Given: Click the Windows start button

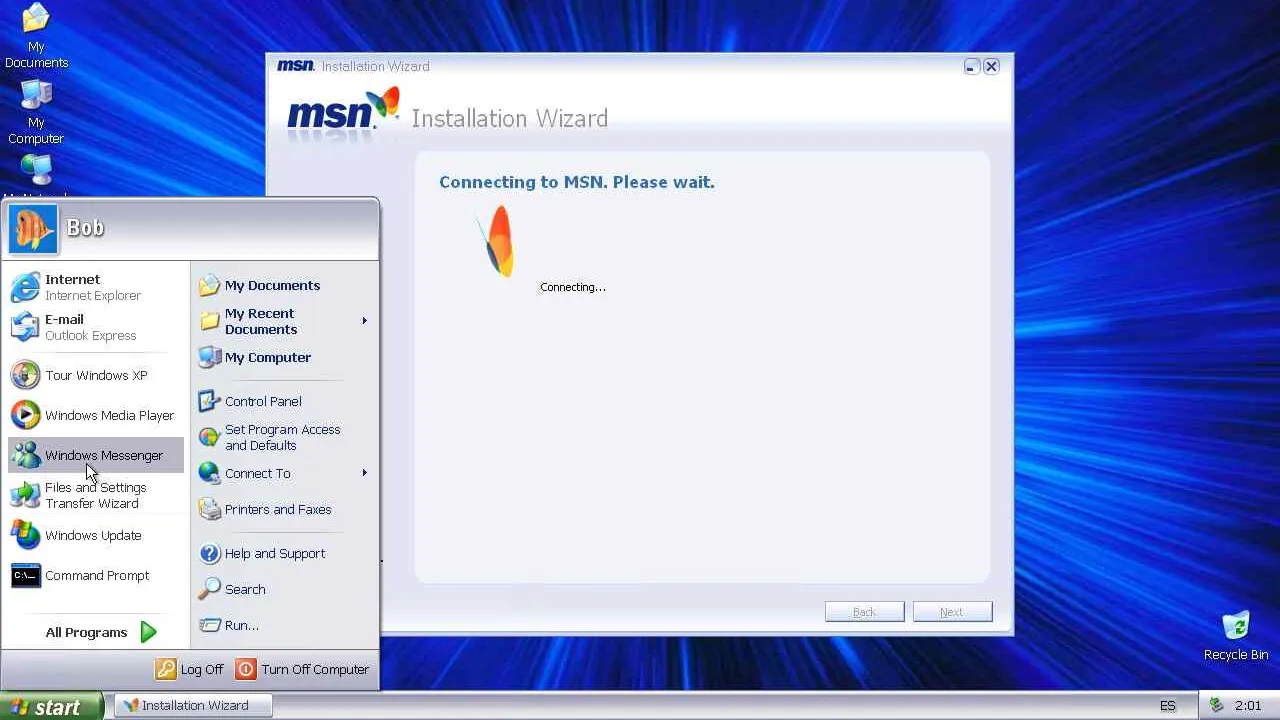Looking at the screenshot, I should click(51, 706).
